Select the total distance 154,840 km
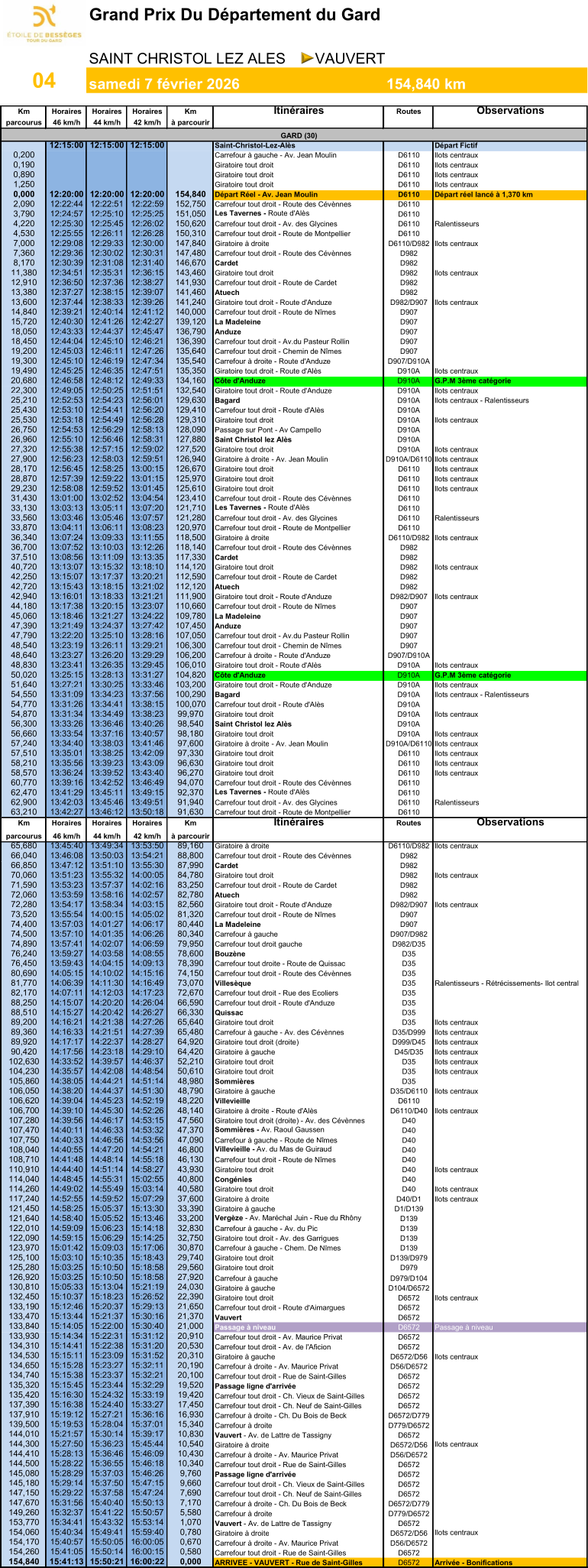The image size is (588, 1568). point(425,84)
